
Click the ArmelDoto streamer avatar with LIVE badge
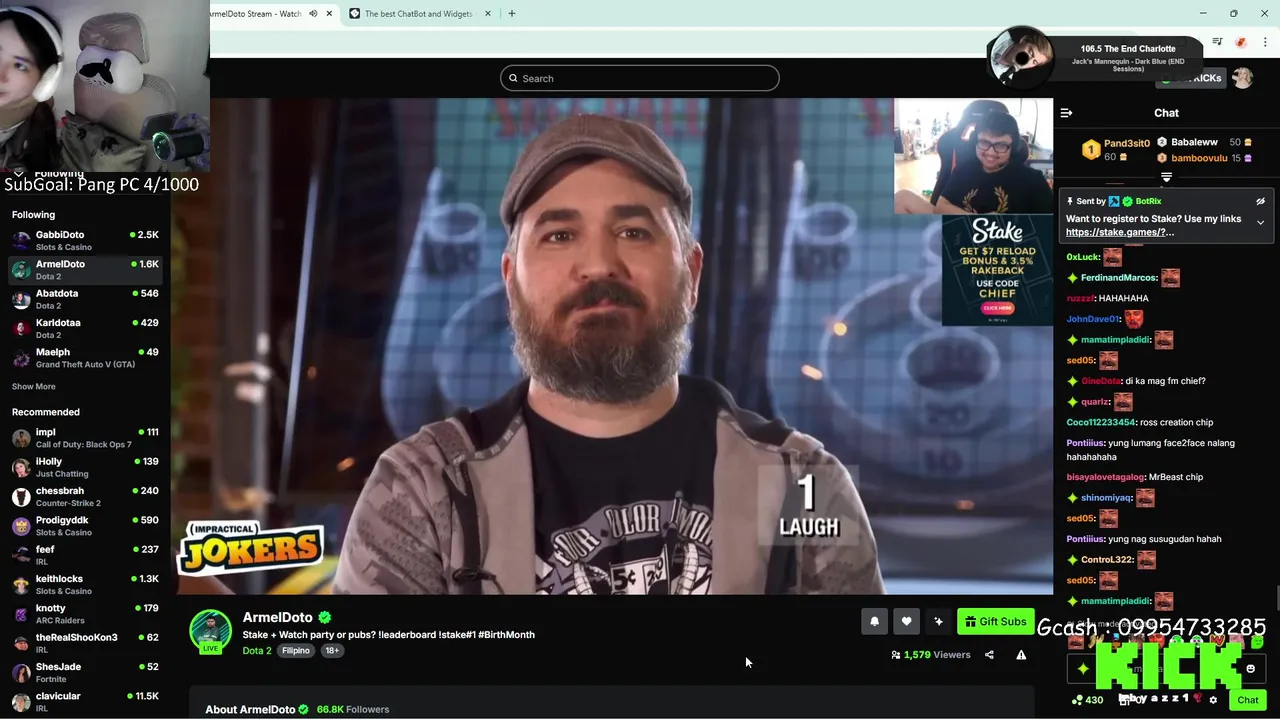pyautogui.click(x=210, y=631)
